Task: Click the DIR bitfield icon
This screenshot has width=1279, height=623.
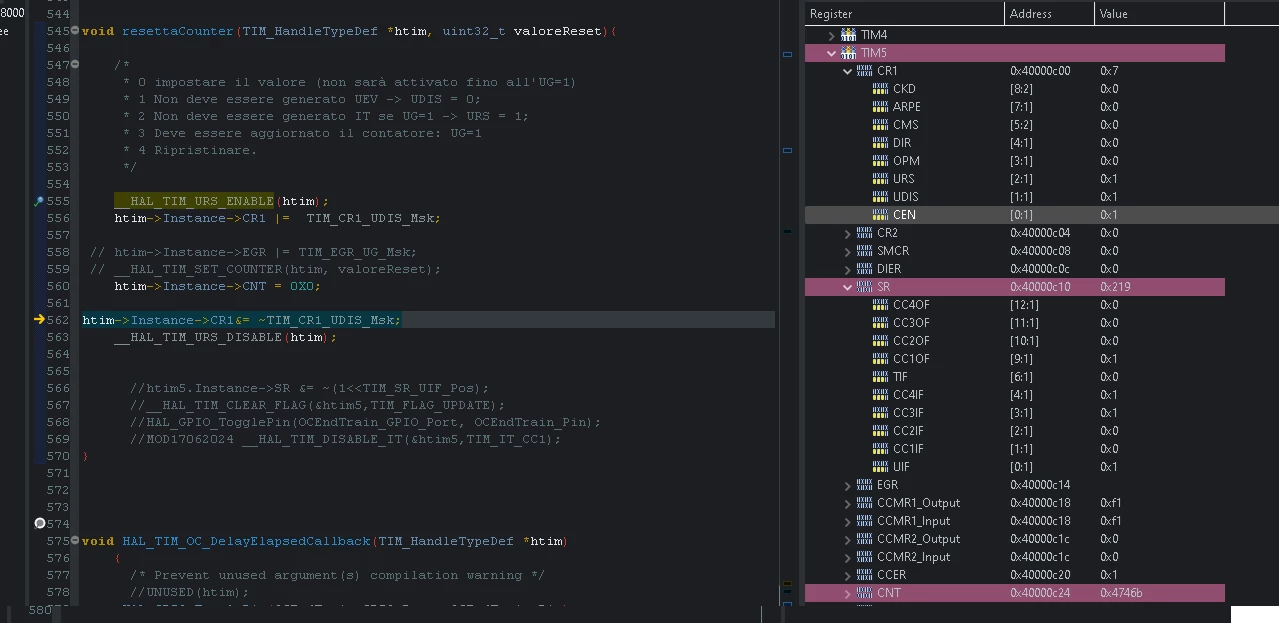Action: pos(880,143)
